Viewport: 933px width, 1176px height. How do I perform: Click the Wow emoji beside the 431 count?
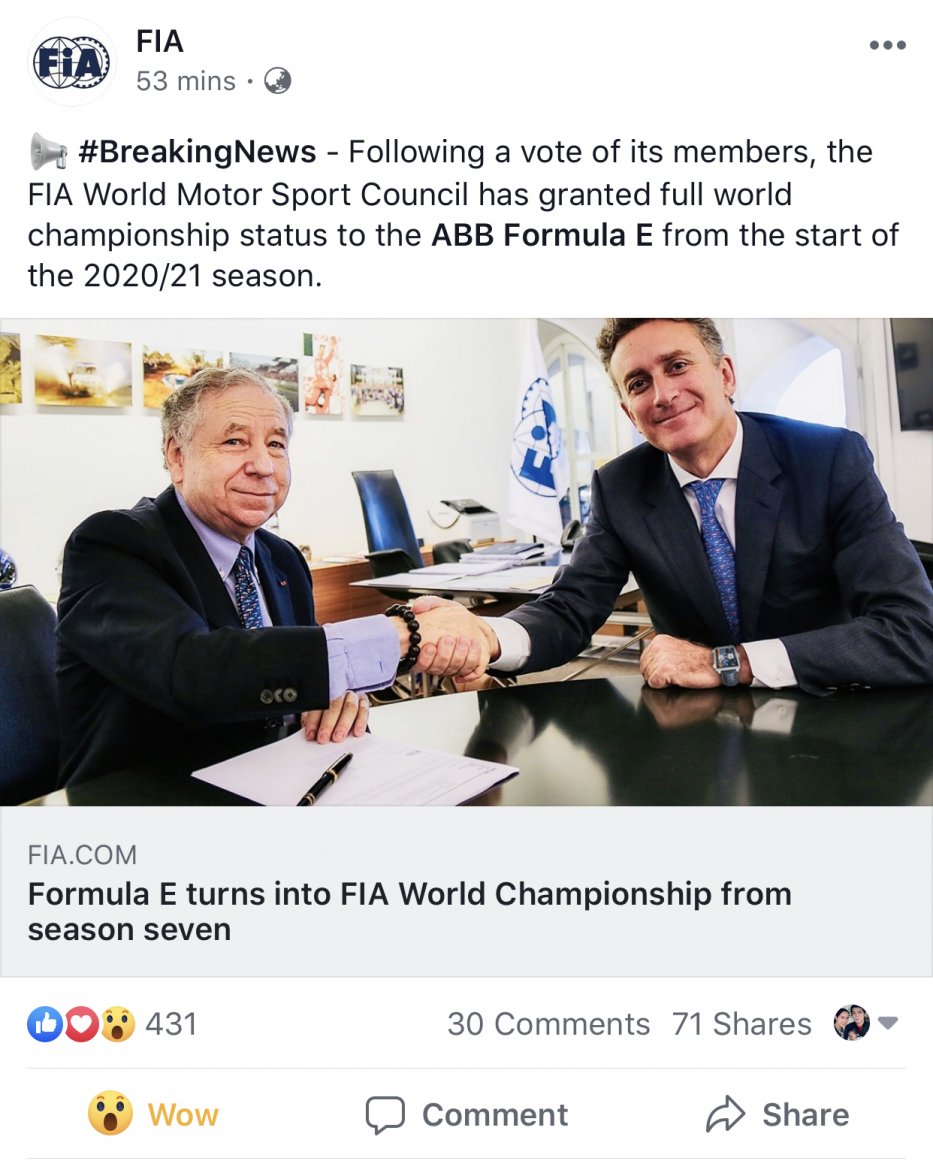117,1024
